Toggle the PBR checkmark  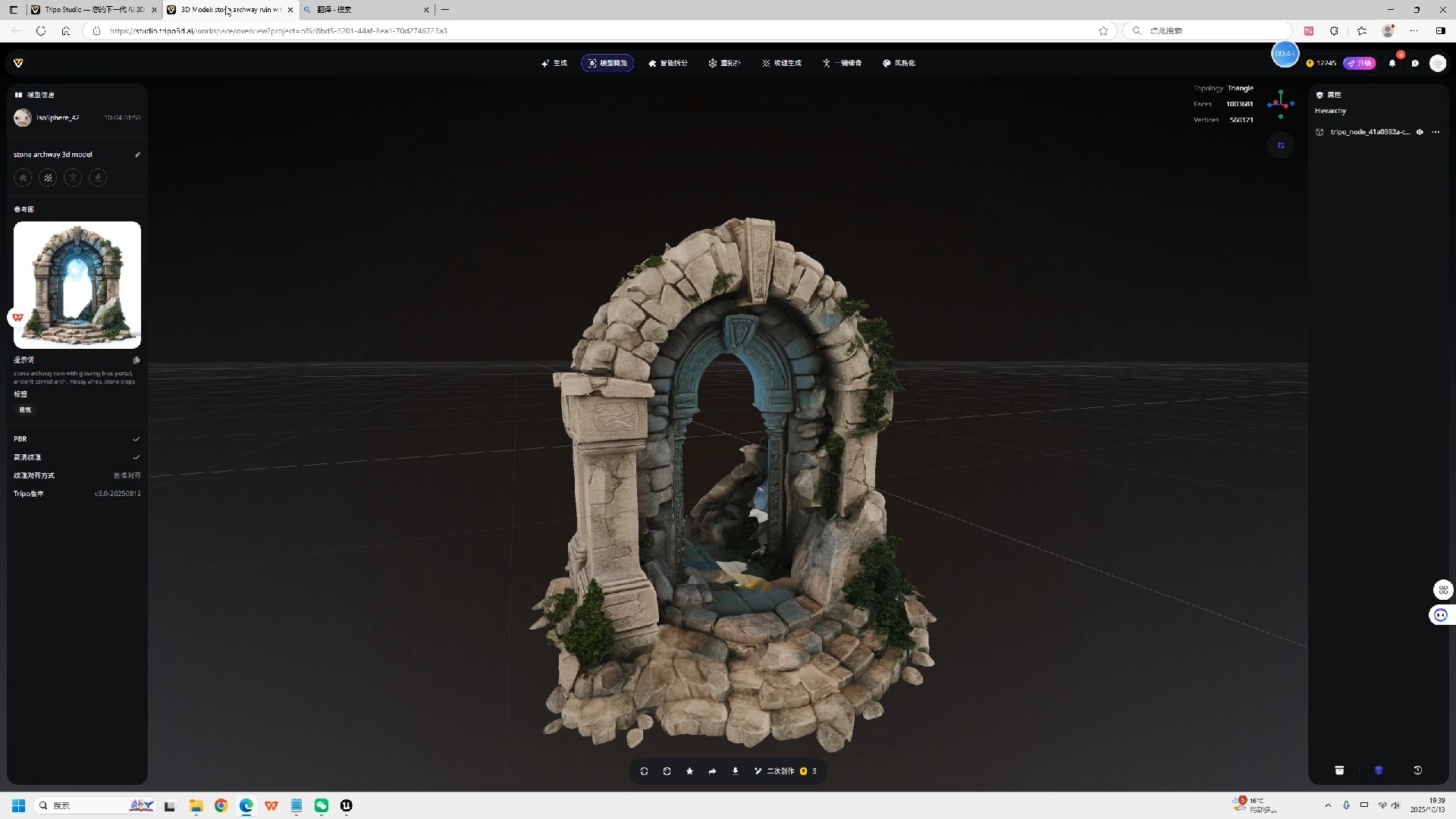coord(136,439)
